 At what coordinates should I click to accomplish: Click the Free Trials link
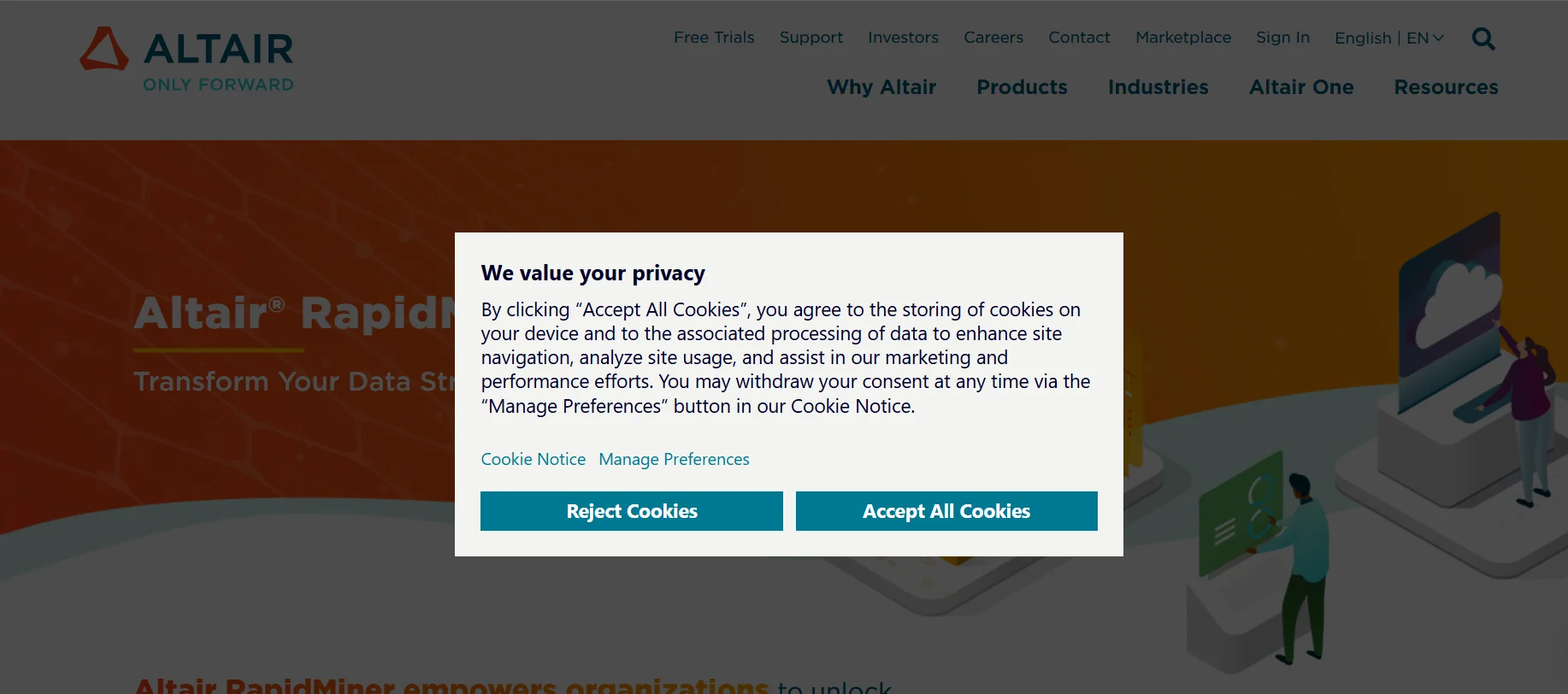click(714, 38)
